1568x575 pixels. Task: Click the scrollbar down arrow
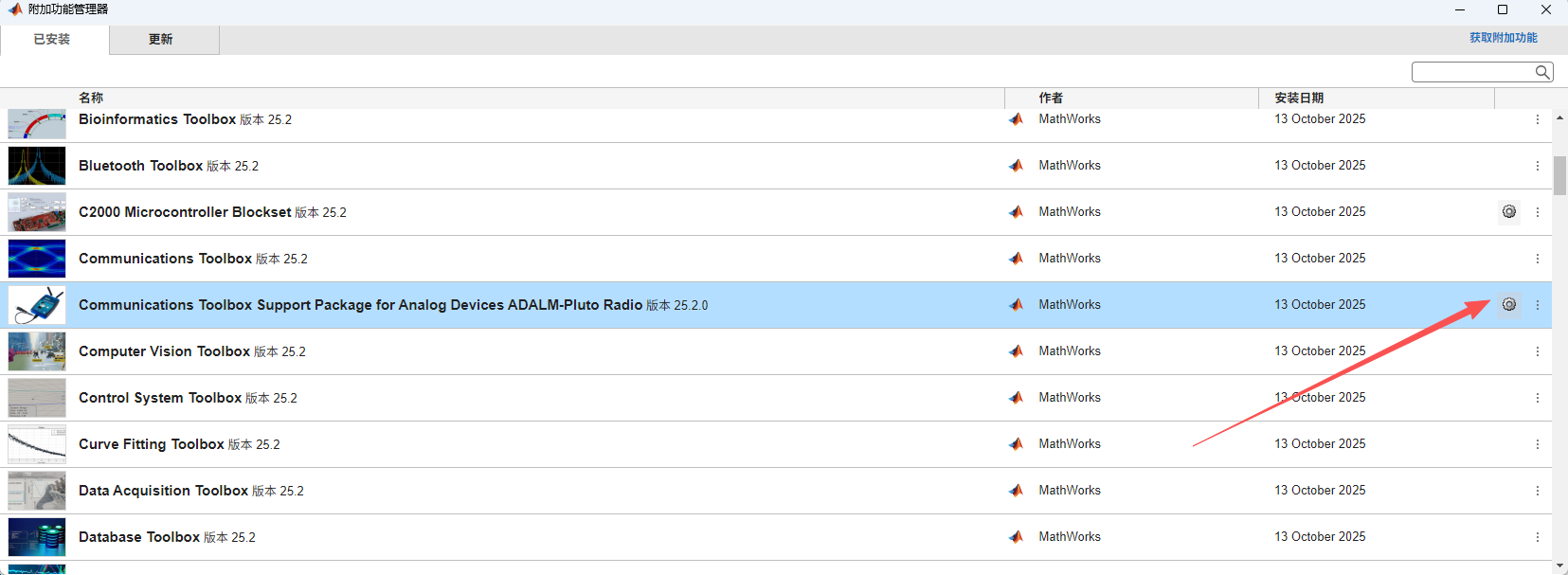[1559, 566]
